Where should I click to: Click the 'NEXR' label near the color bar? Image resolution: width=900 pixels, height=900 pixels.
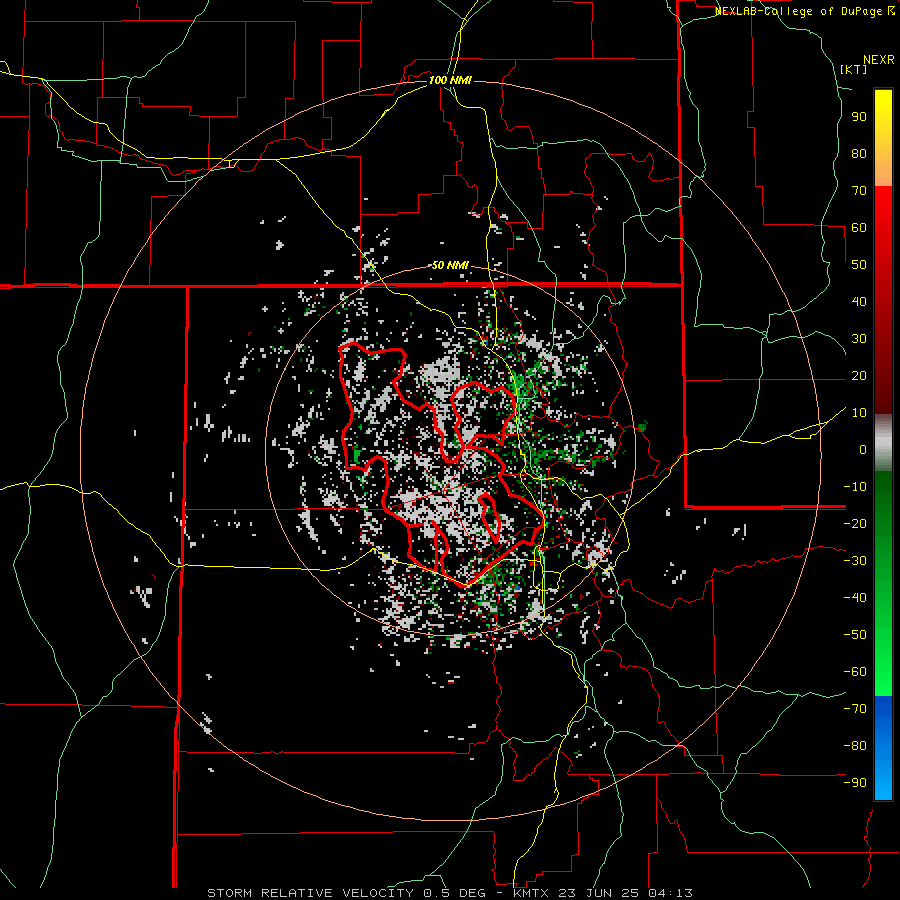879,60
